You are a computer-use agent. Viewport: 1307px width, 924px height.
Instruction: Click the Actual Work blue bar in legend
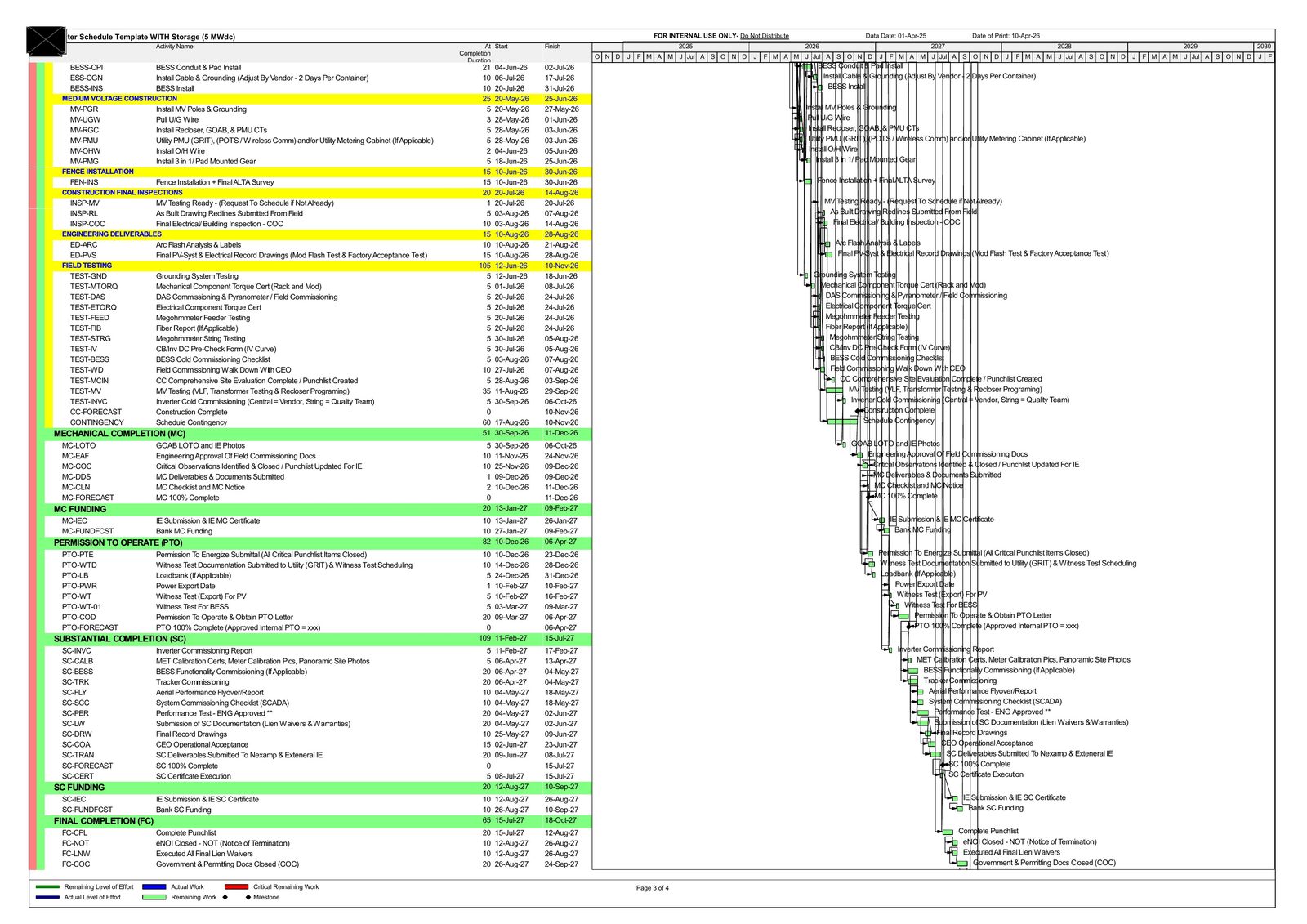156,886
